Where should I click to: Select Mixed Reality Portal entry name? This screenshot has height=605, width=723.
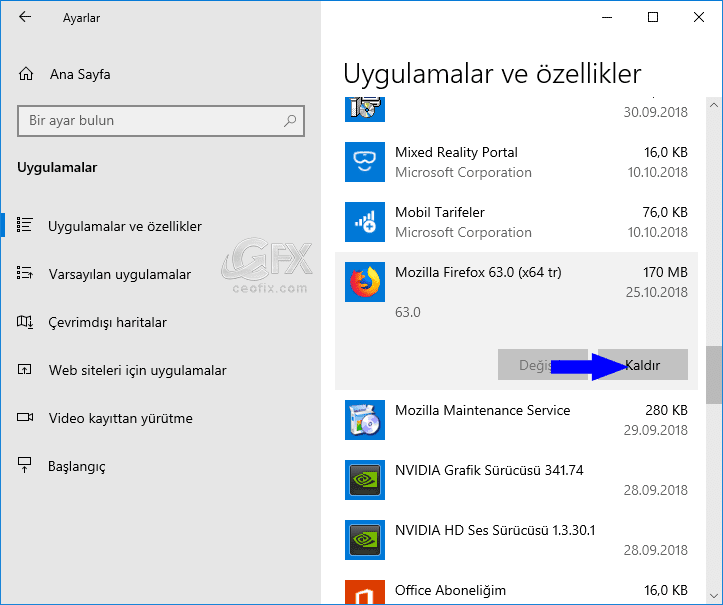click(456, 152)
